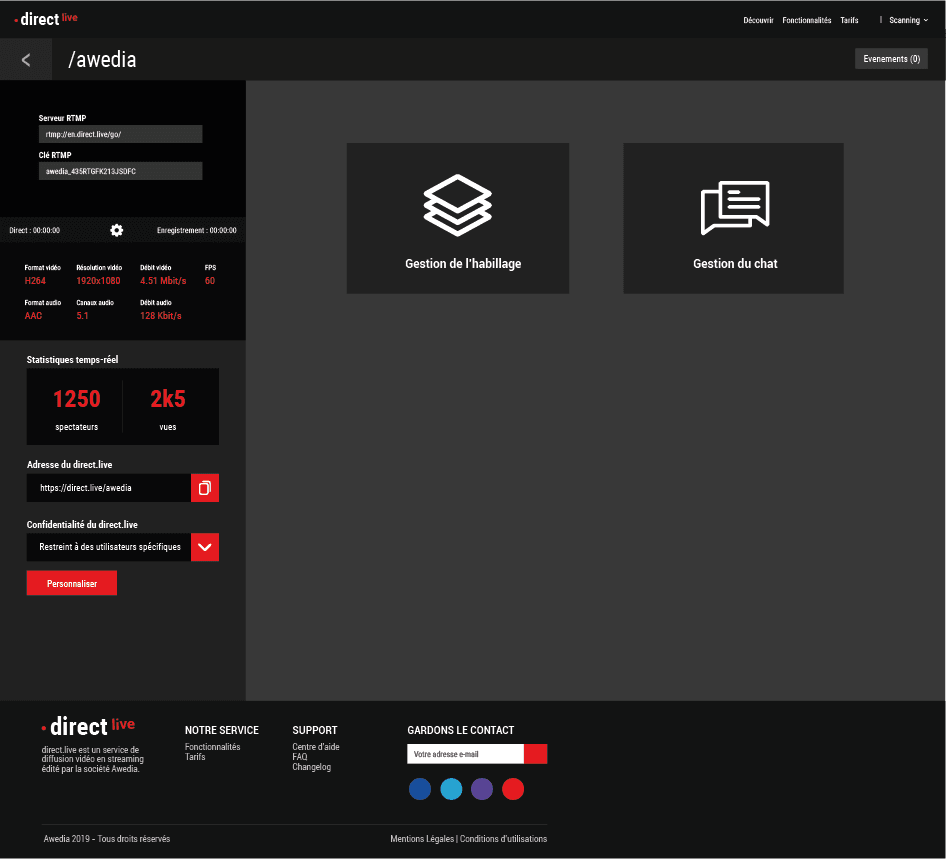
Task: Click the back arrow beside /awedia
Action: tap(26, 60)
